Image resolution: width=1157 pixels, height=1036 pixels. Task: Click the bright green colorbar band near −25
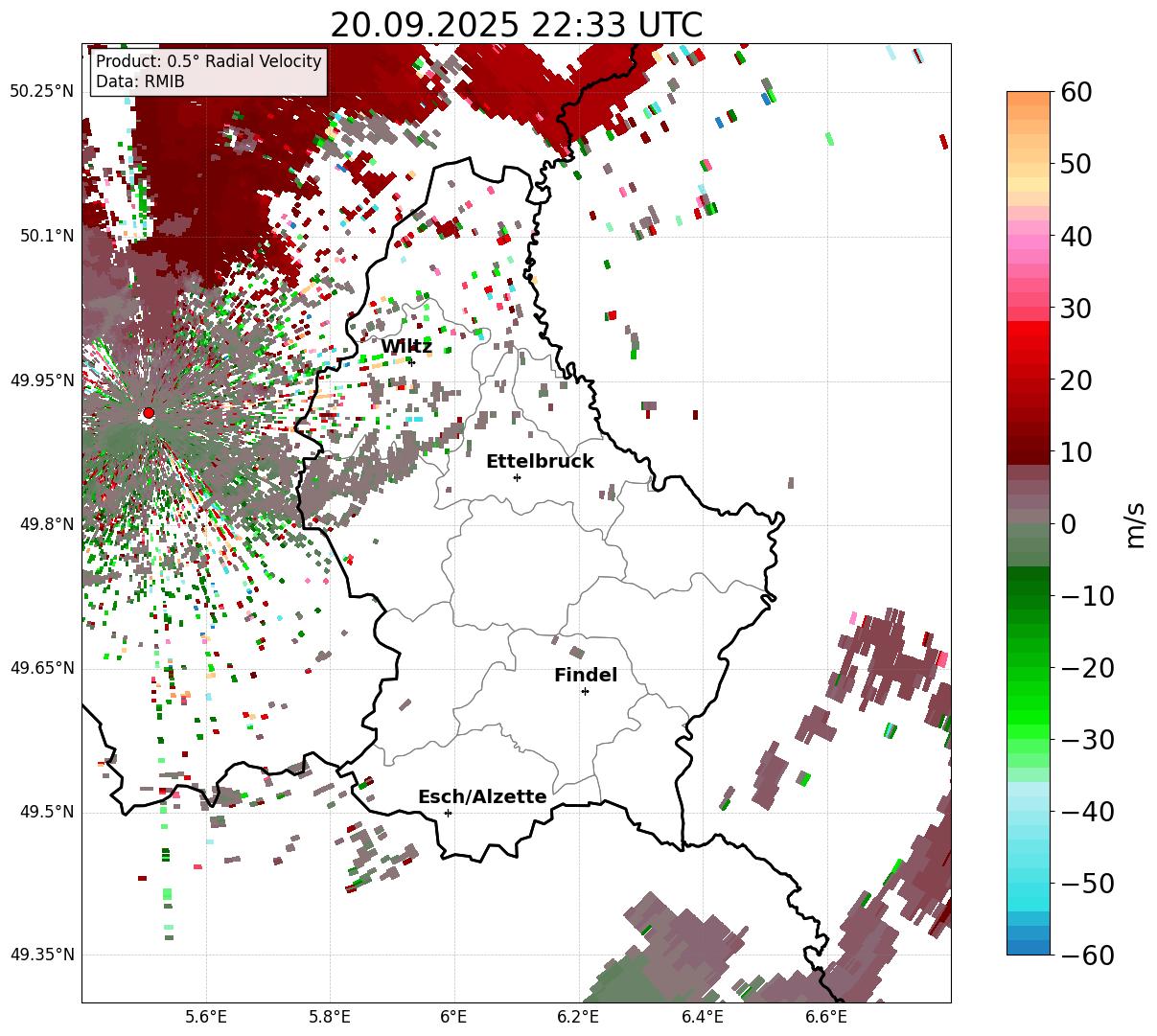click(x=1029, y=703)
